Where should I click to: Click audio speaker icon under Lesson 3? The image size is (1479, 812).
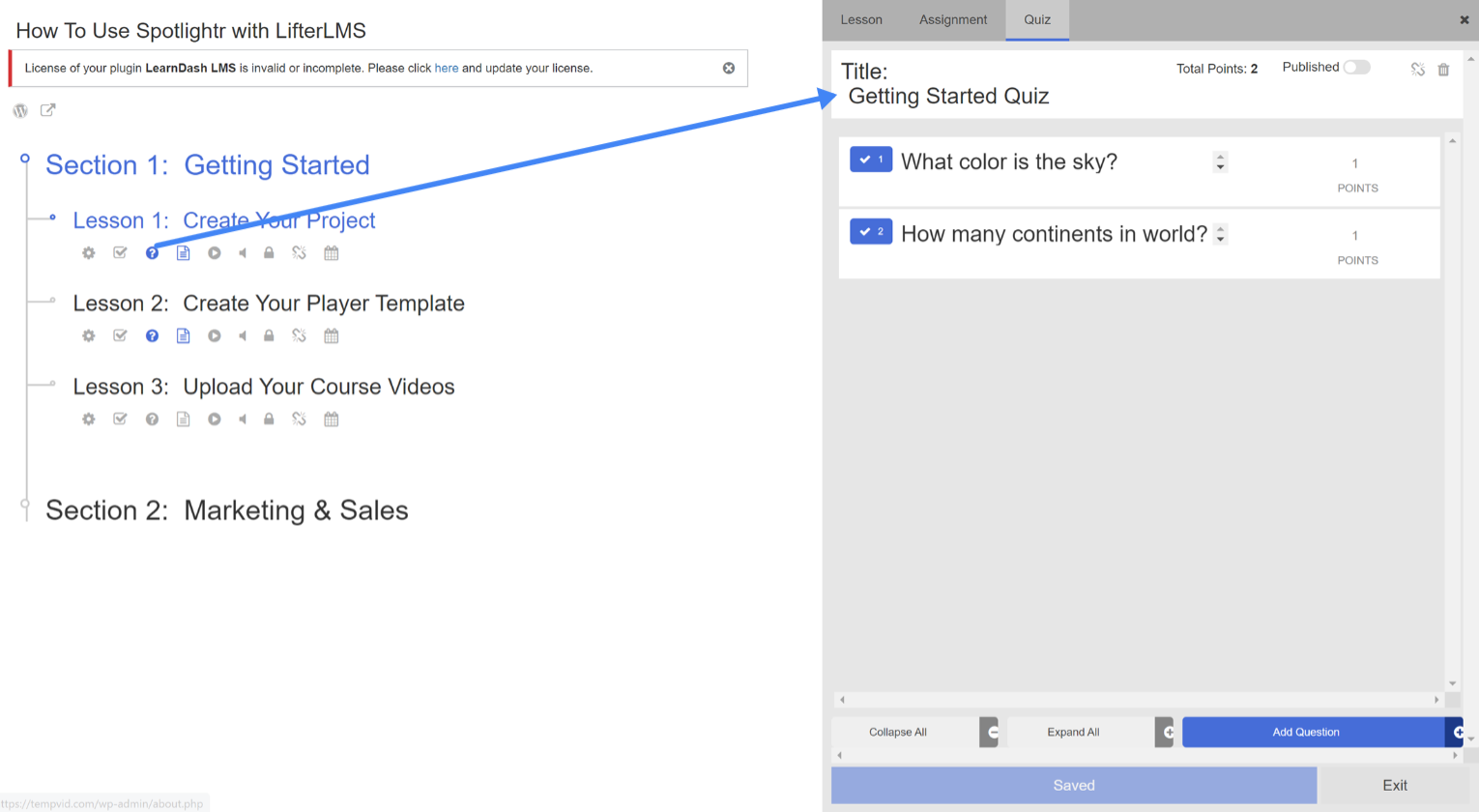(243, 420)
